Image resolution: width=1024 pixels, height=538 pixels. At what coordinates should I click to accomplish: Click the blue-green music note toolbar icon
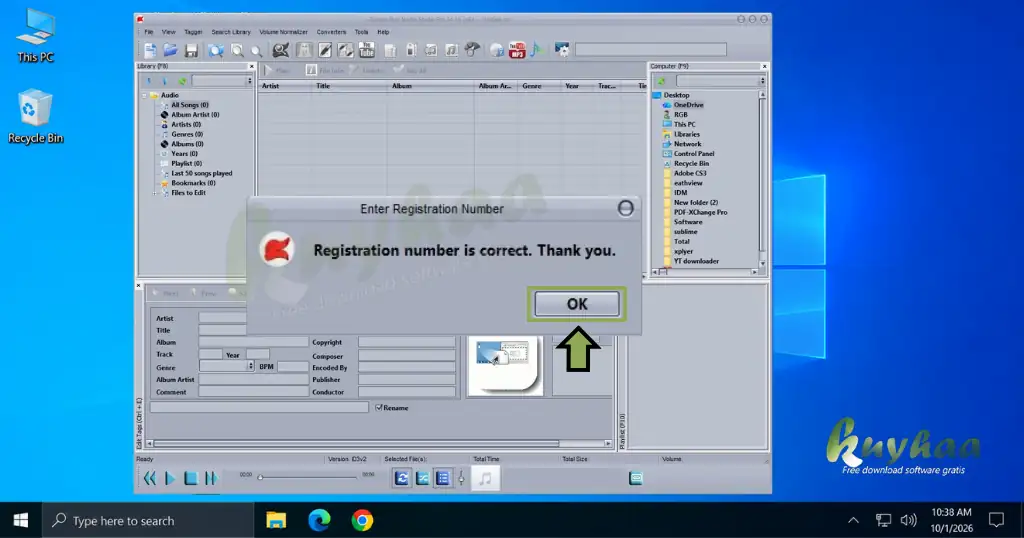click(537, 50)
